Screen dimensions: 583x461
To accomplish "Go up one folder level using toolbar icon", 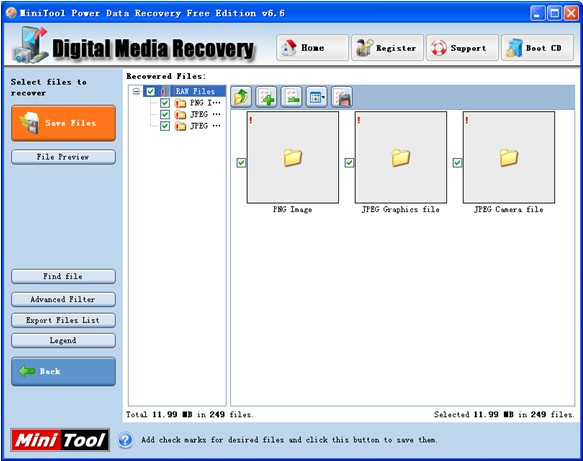I will point(241,97).
